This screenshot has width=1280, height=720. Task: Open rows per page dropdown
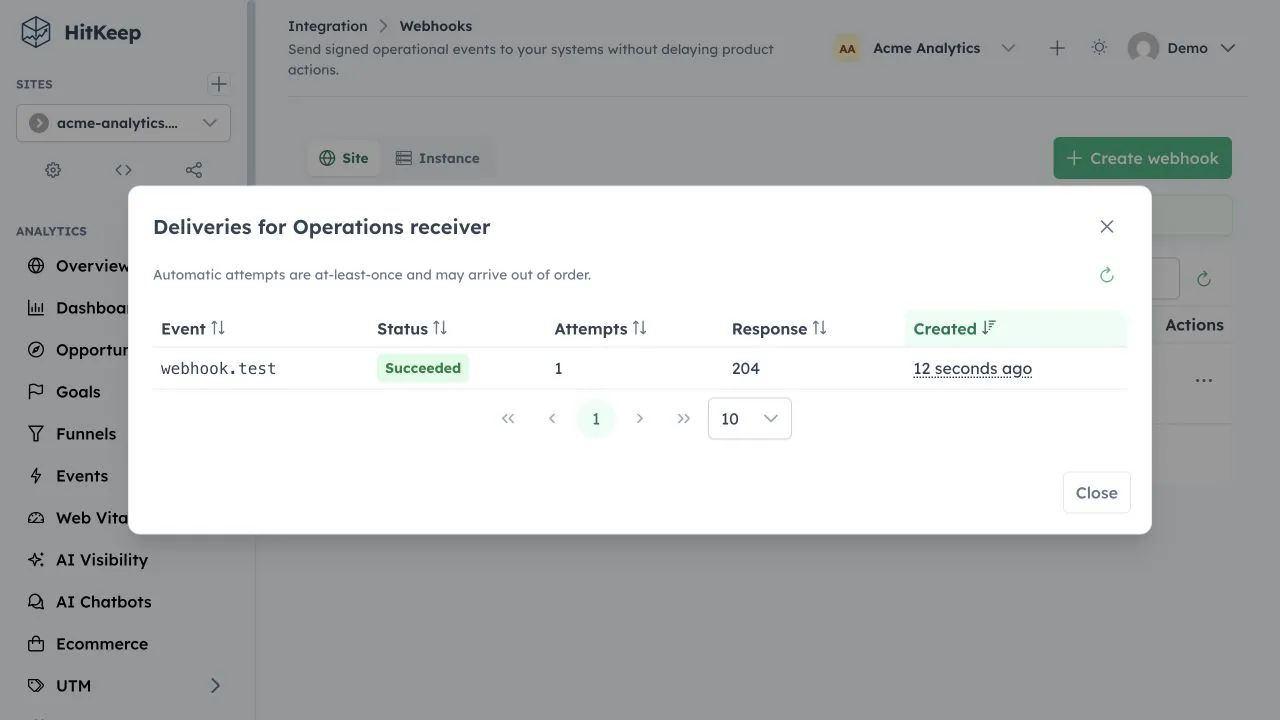pyautogui.click(x=750, y=419)
